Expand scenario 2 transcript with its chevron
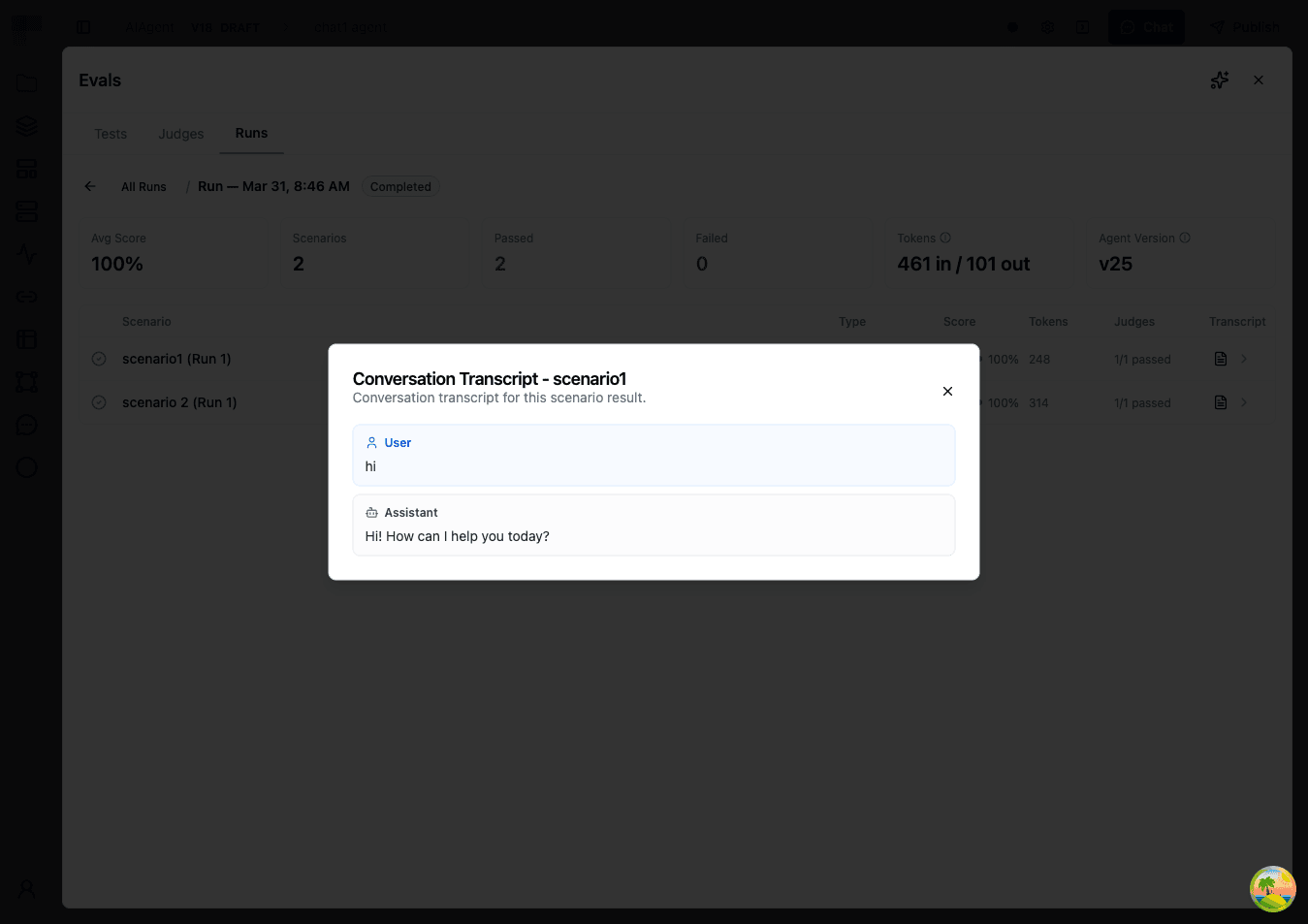Viewport: 1308px width, 924px height. [x=1242, y=401]
